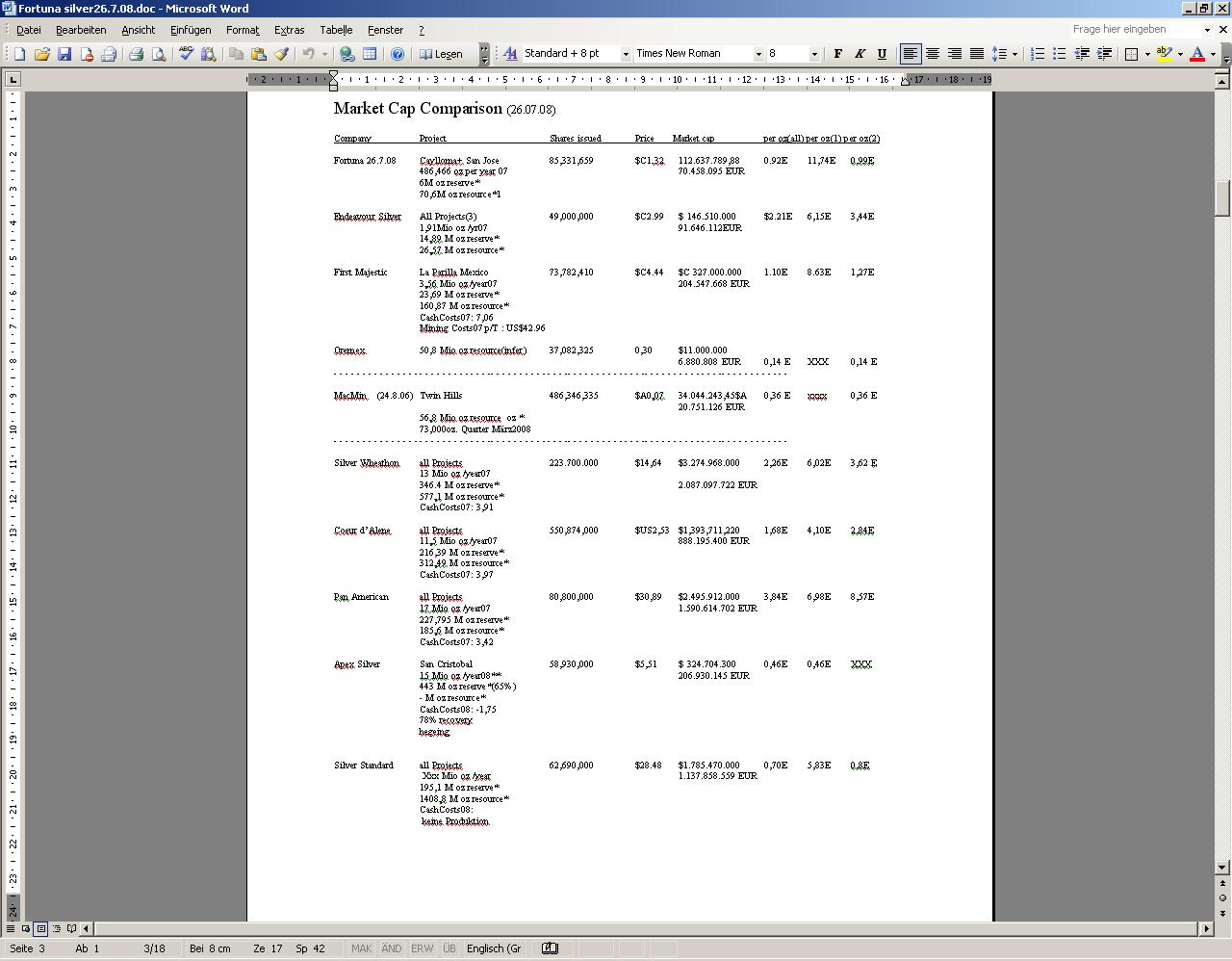
Task: Open the font size dropdown showing 8
Action: pos(813,54)
